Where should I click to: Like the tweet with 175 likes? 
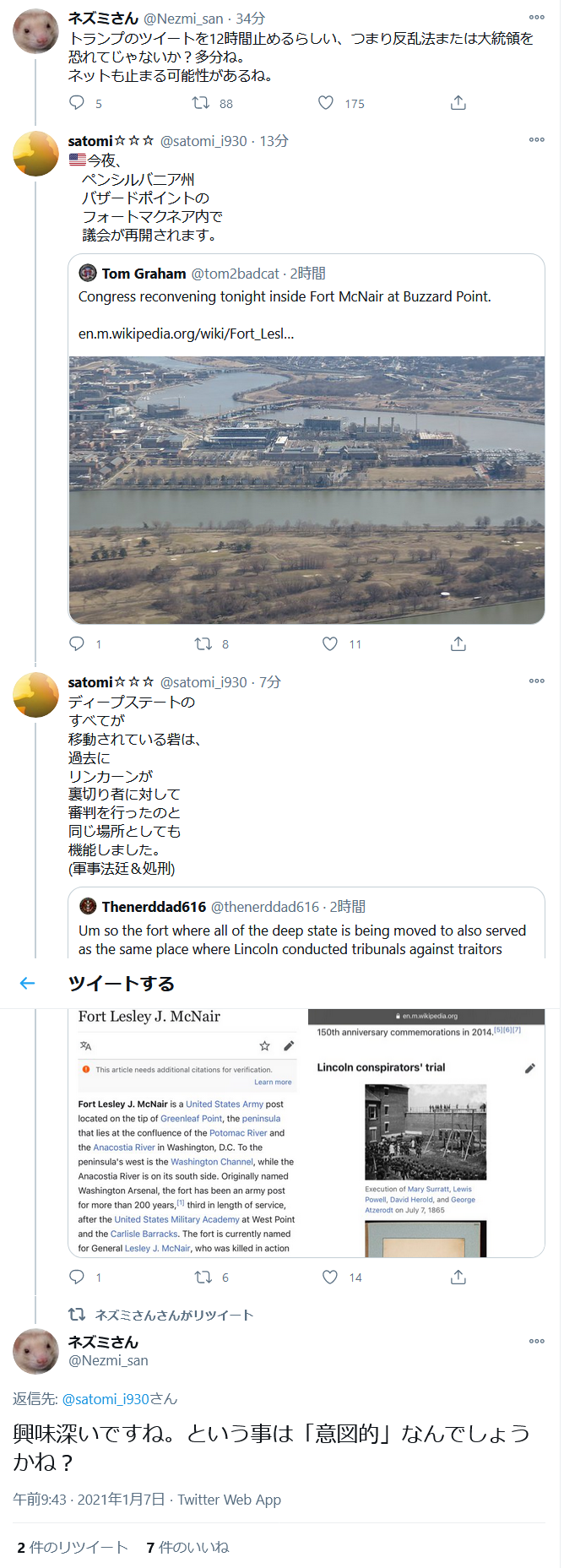tap(326, 103)
